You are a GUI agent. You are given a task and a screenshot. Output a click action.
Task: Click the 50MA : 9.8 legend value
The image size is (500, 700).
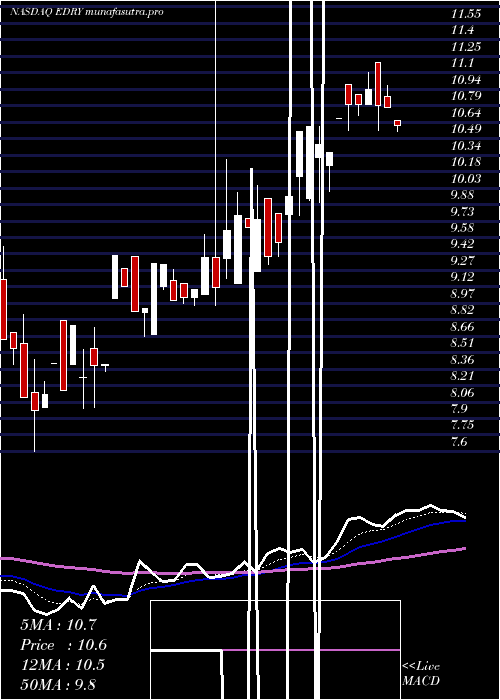[58, 684]
